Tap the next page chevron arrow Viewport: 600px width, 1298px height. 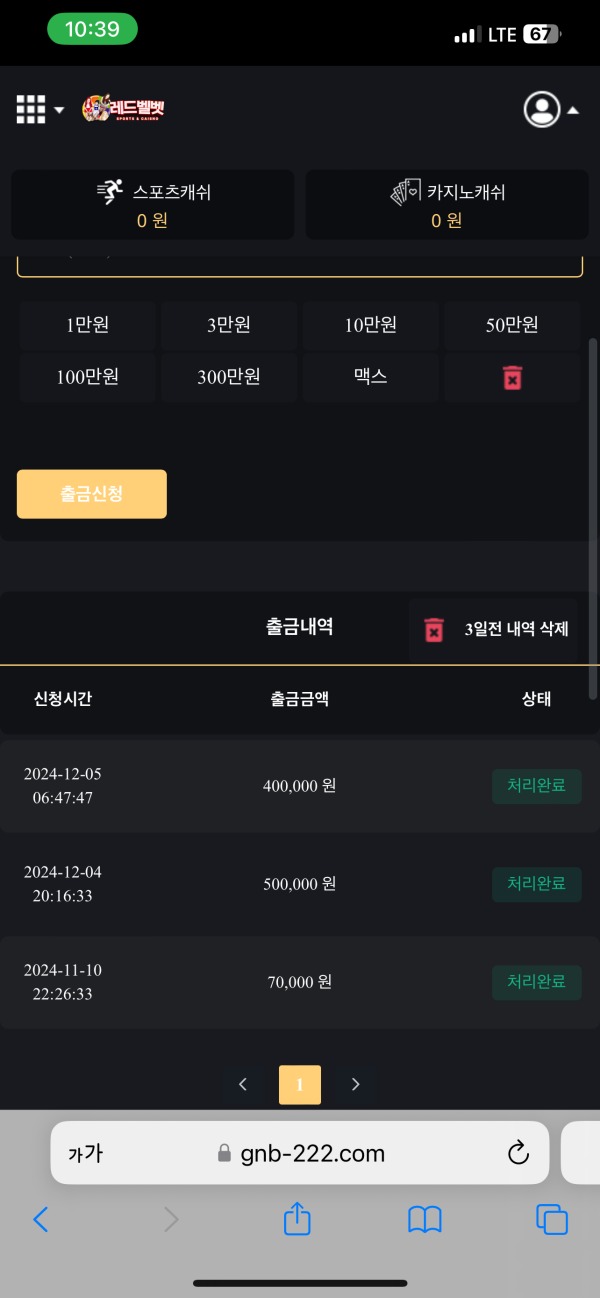[x=356, y=1084]
